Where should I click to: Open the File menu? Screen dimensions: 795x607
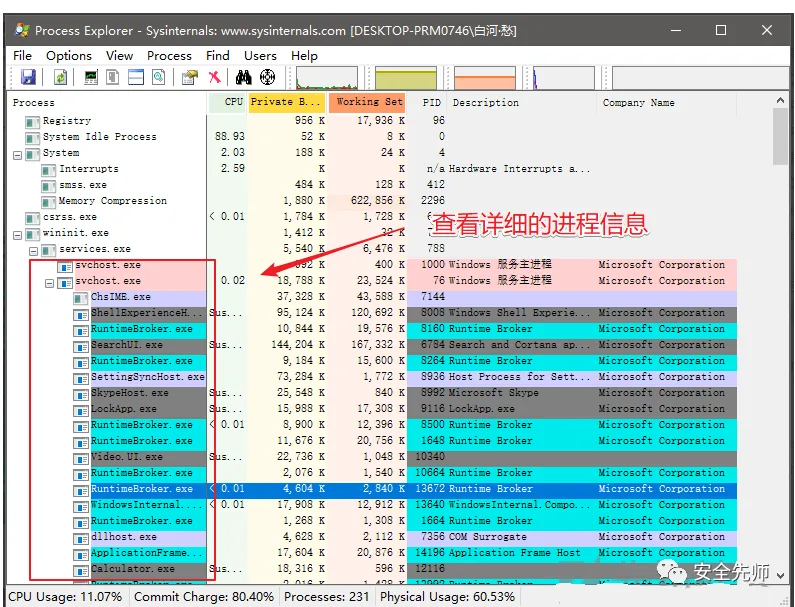tap(22, 55)
